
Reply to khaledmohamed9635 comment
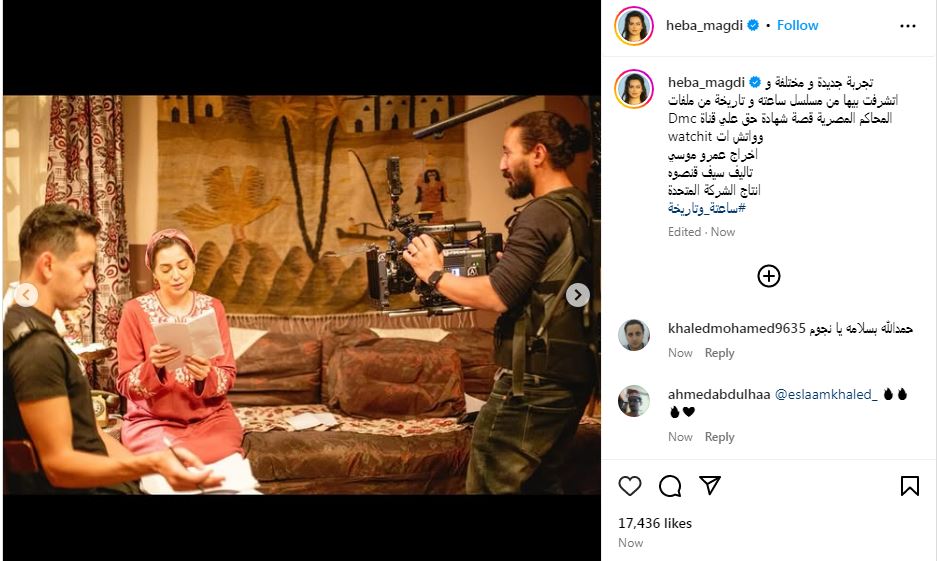[719, 353]
